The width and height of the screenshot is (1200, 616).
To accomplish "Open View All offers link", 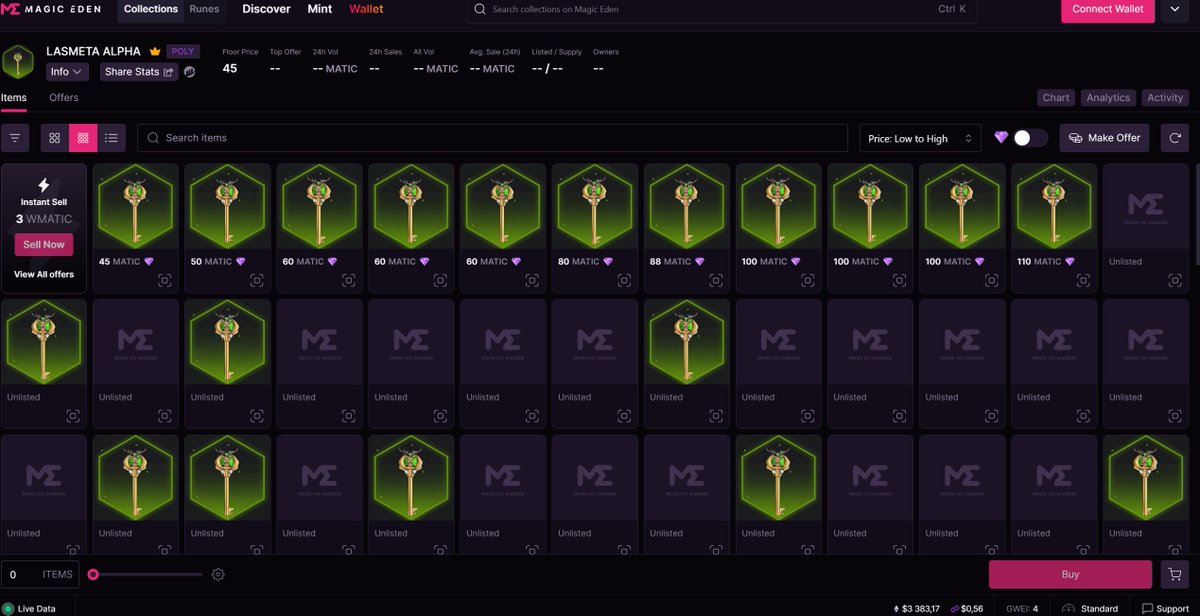I will coord(44,274).
